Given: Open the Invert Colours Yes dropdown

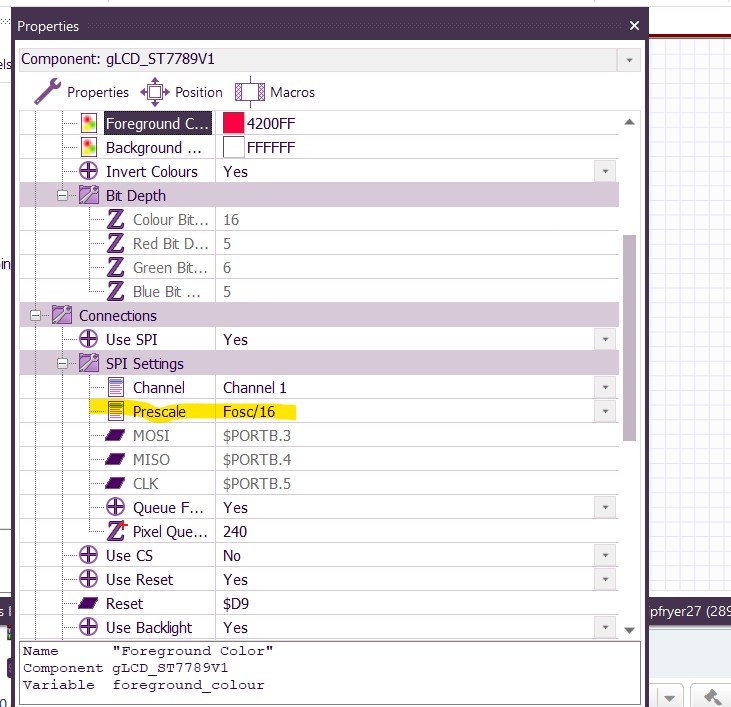Looking at the screenshot, I should point(604,172).
